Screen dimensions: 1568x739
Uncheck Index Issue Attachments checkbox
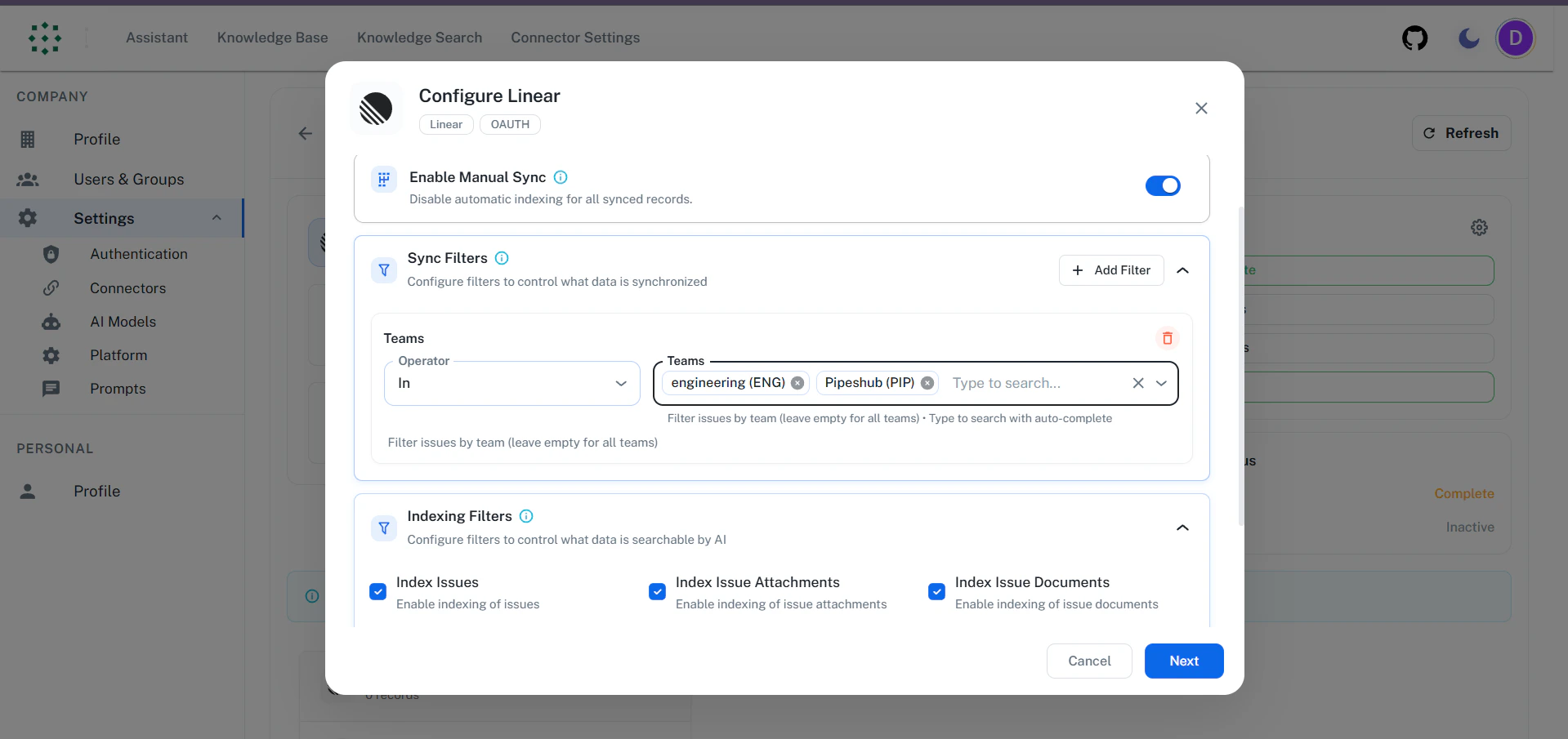click(657, 591)
